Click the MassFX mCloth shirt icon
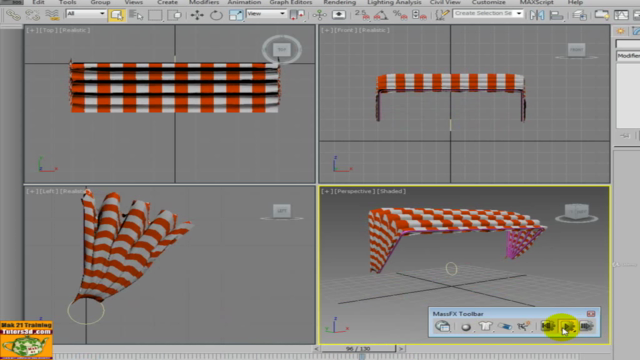The width and height of the screenshot is (640, 360). [x=485, y=326]
